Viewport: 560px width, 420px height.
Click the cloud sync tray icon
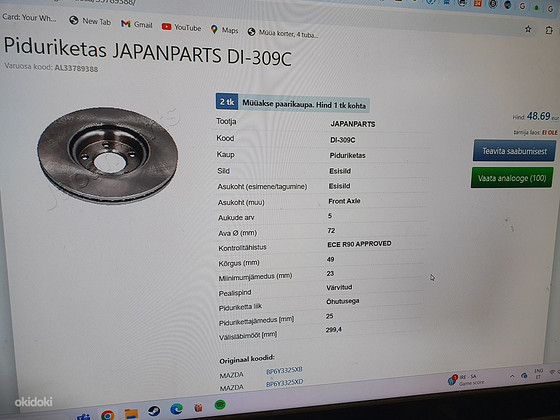524,376
